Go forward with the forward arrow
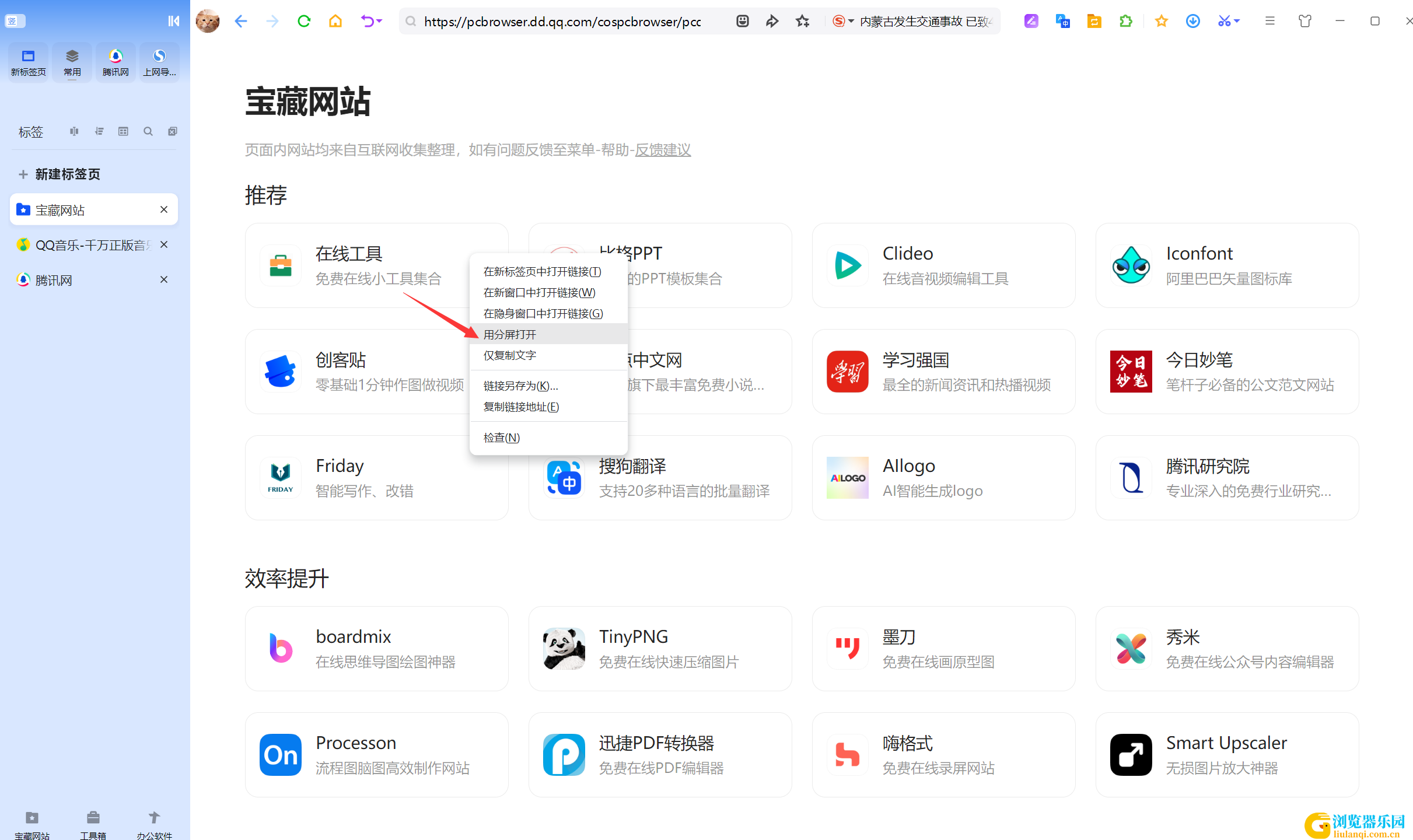The height and width of the screenshot is (840, 1413). [272, 21]
